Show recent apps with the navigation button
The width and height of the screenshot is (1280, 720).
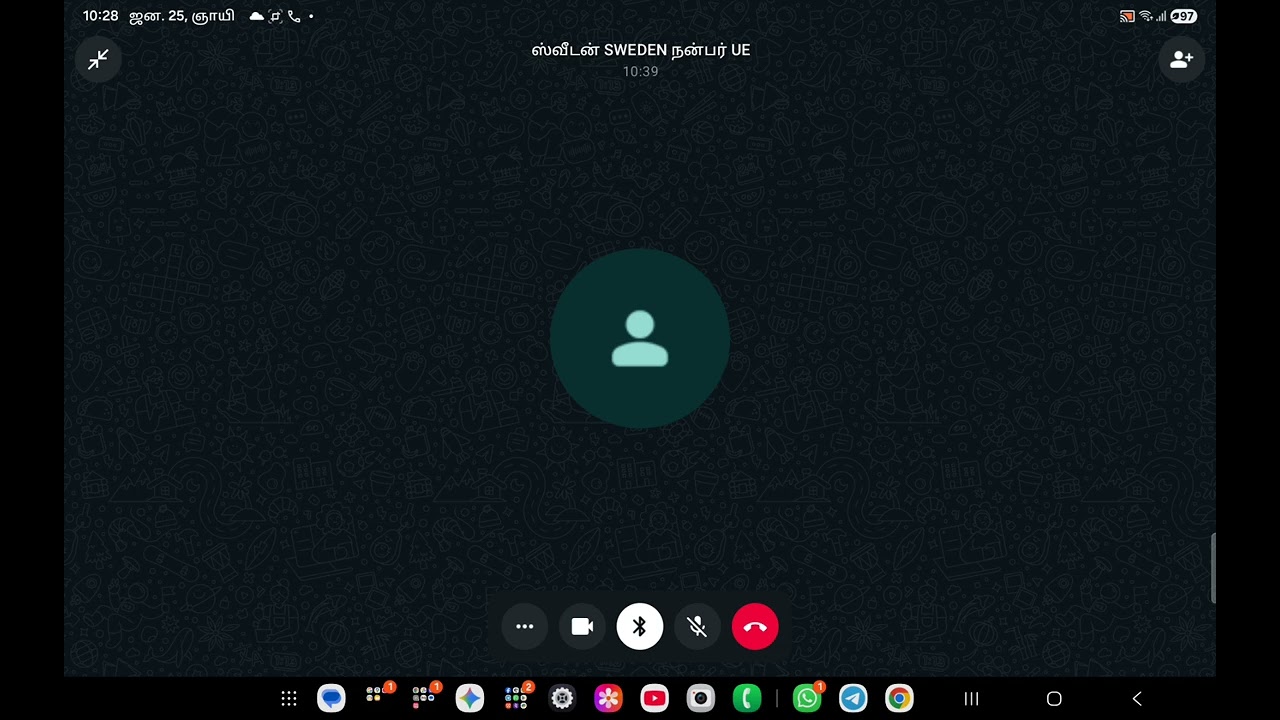click(971, 699)
